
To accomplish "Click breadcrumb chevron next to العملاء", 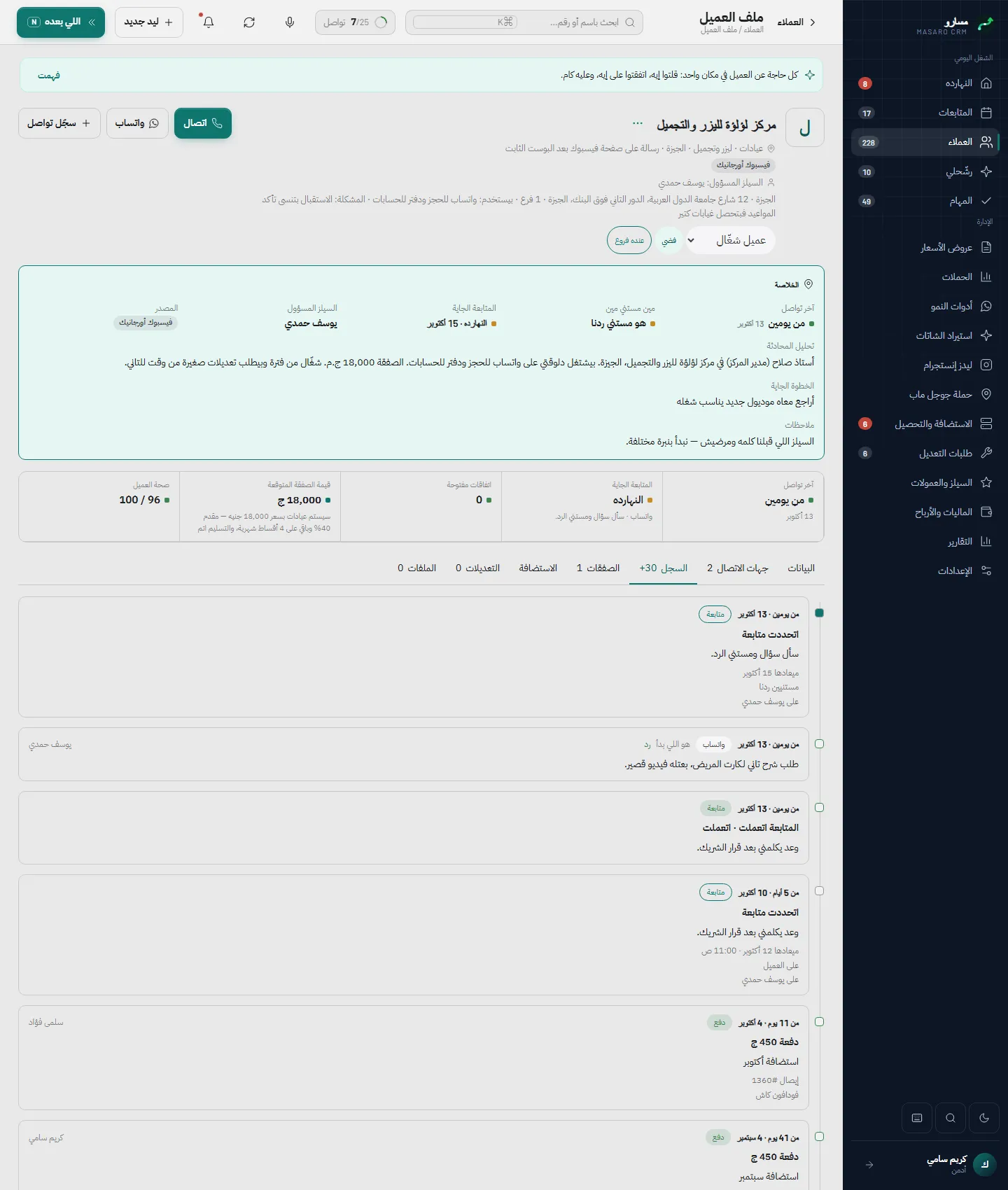I will (813, 22).
